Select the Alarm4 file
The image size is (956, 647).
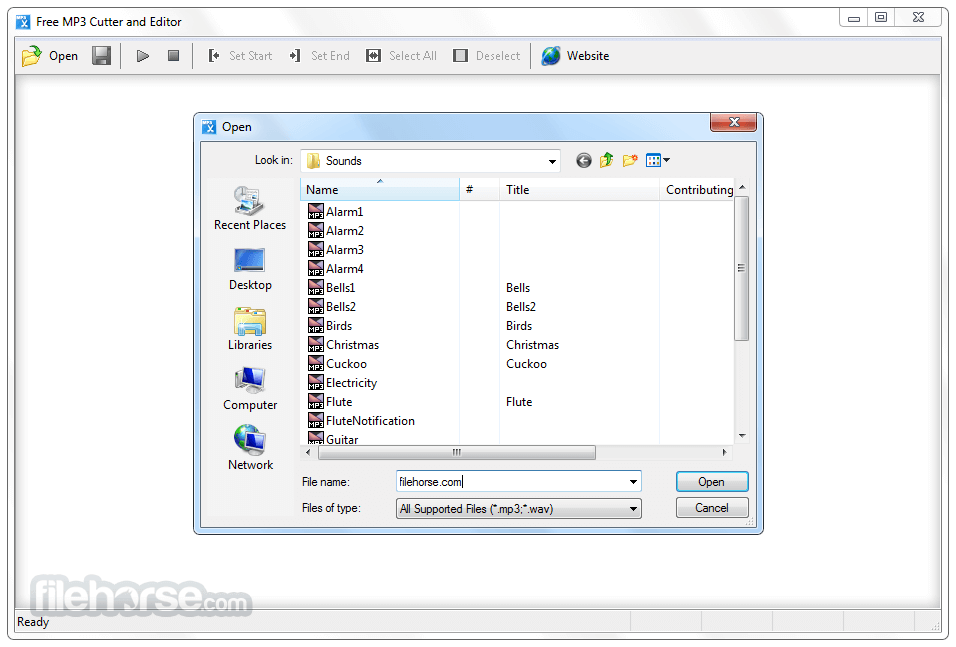[344, 269]
